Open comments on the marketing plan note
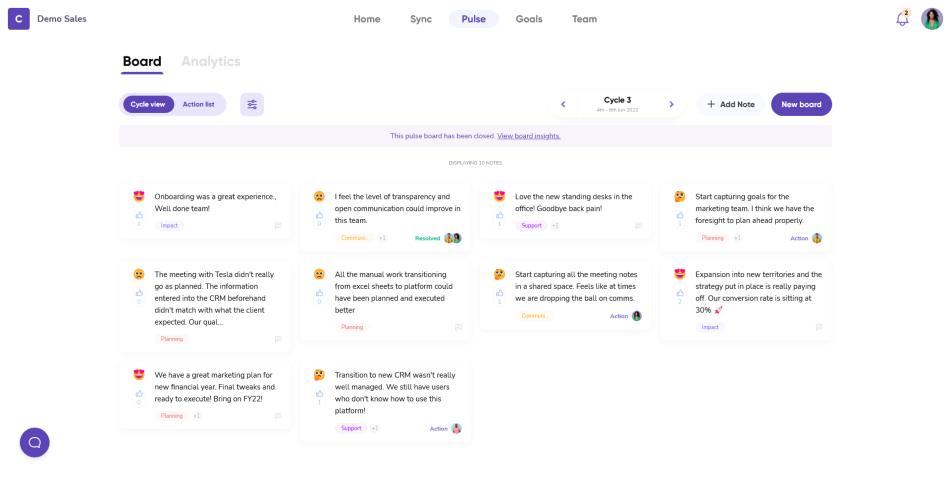The height and width of the screenshot is (500, 951). point(278,416)
